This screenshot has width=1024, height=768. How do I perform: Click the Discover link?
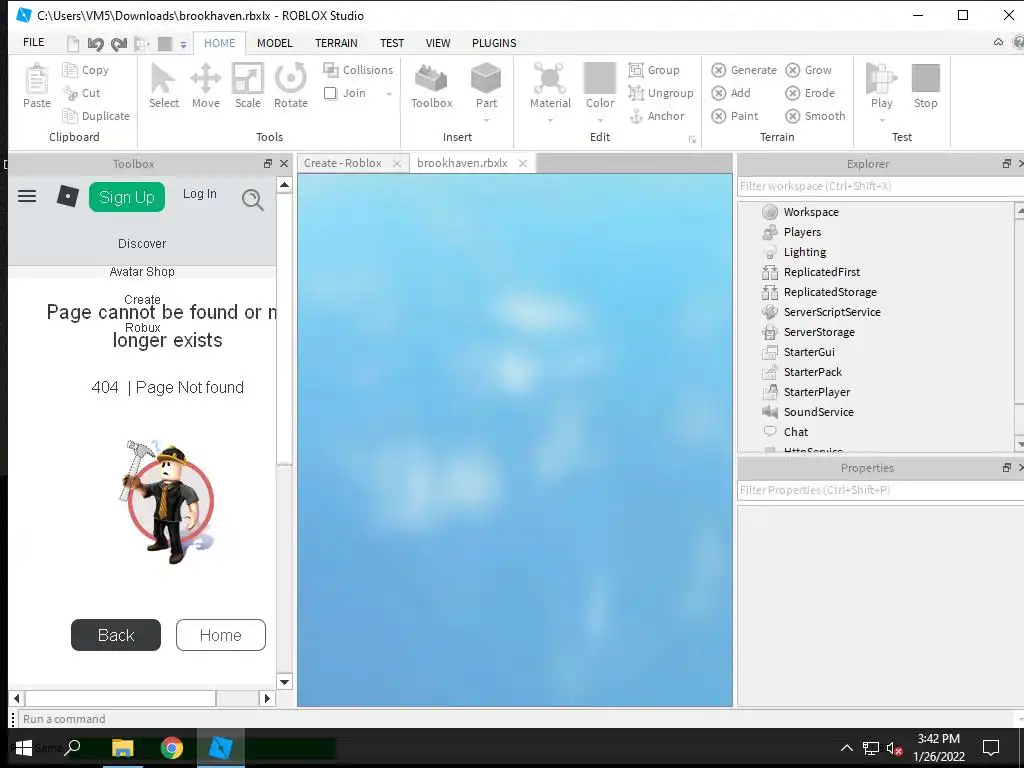coord(142,244)
